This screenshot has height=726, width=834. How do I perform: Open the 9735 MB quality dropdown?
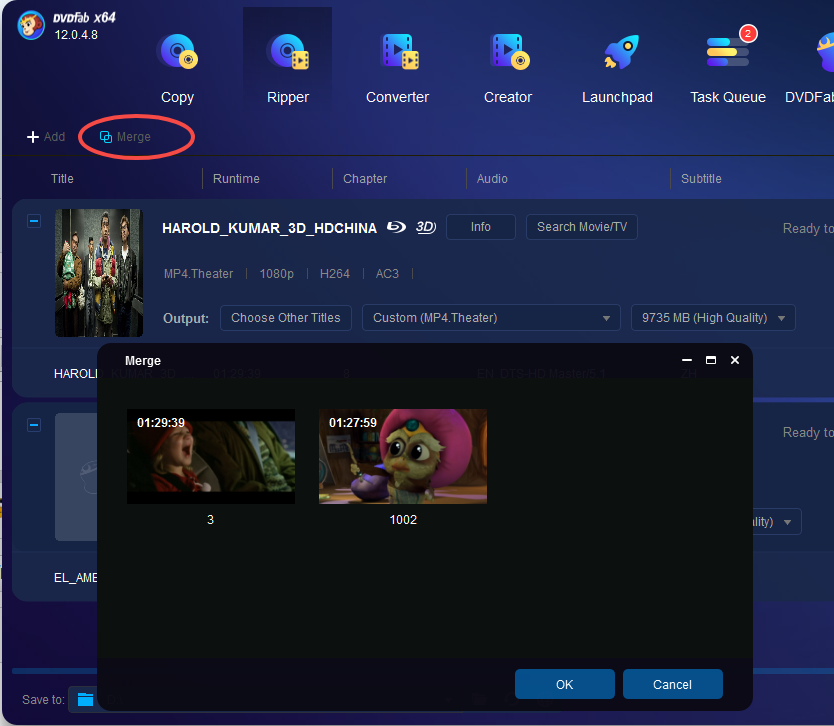coord(713,318)
